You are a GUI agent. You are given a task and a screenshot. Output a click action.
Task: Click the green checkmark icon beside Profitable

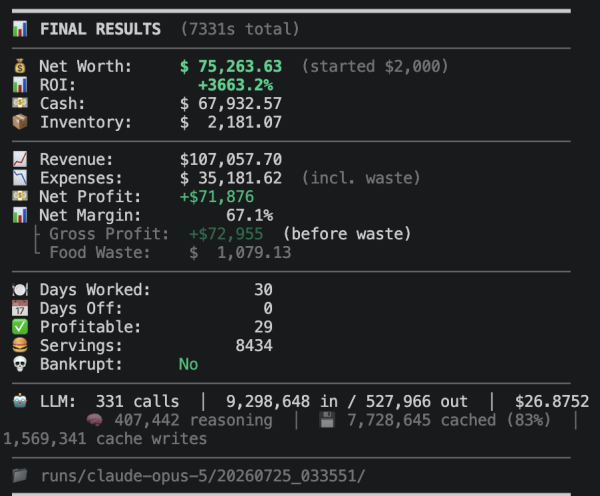[x=20, y=327]
